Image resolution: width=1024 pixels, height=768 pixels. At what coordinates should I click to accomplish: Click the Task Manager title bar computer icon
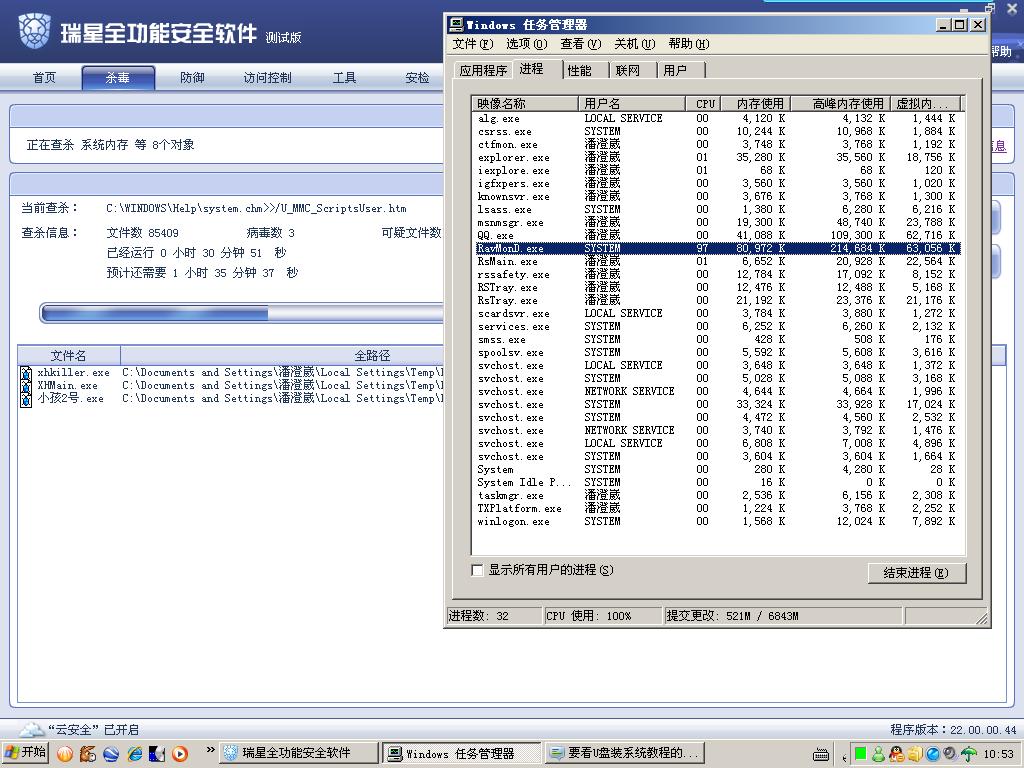tap(456, 25)
